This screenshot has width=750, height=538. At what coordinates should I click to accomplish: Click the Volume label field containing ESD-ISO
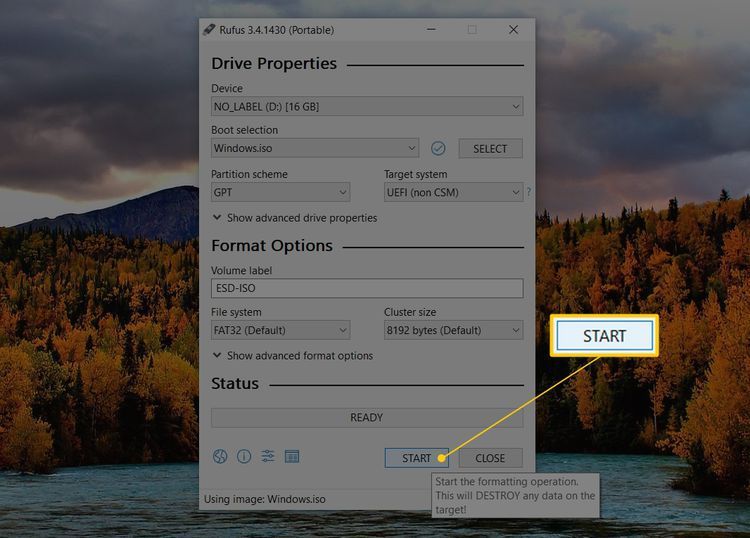tap(366, 288)
